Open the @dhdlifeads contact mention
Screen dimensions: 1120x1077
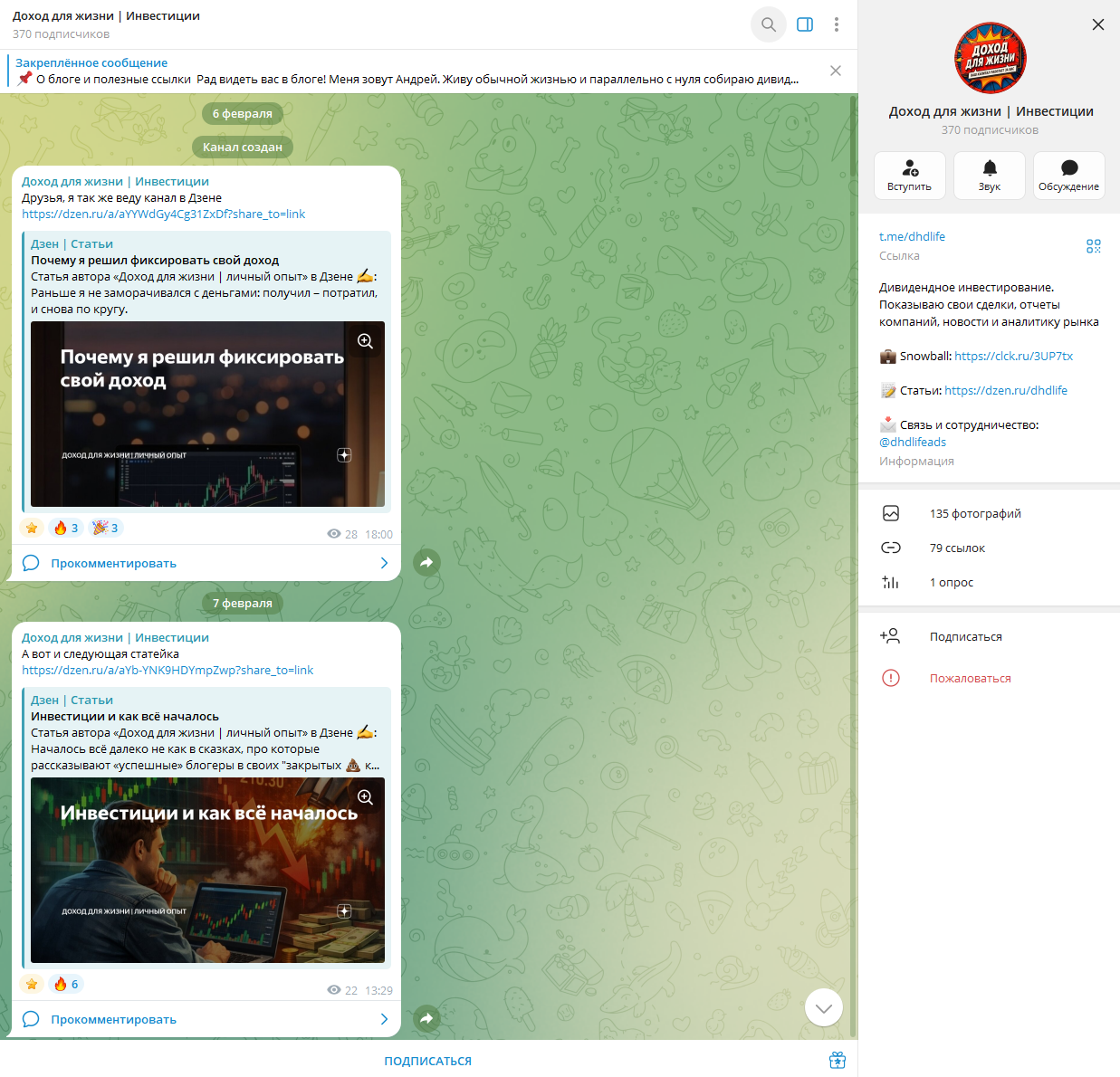(913, 442)
